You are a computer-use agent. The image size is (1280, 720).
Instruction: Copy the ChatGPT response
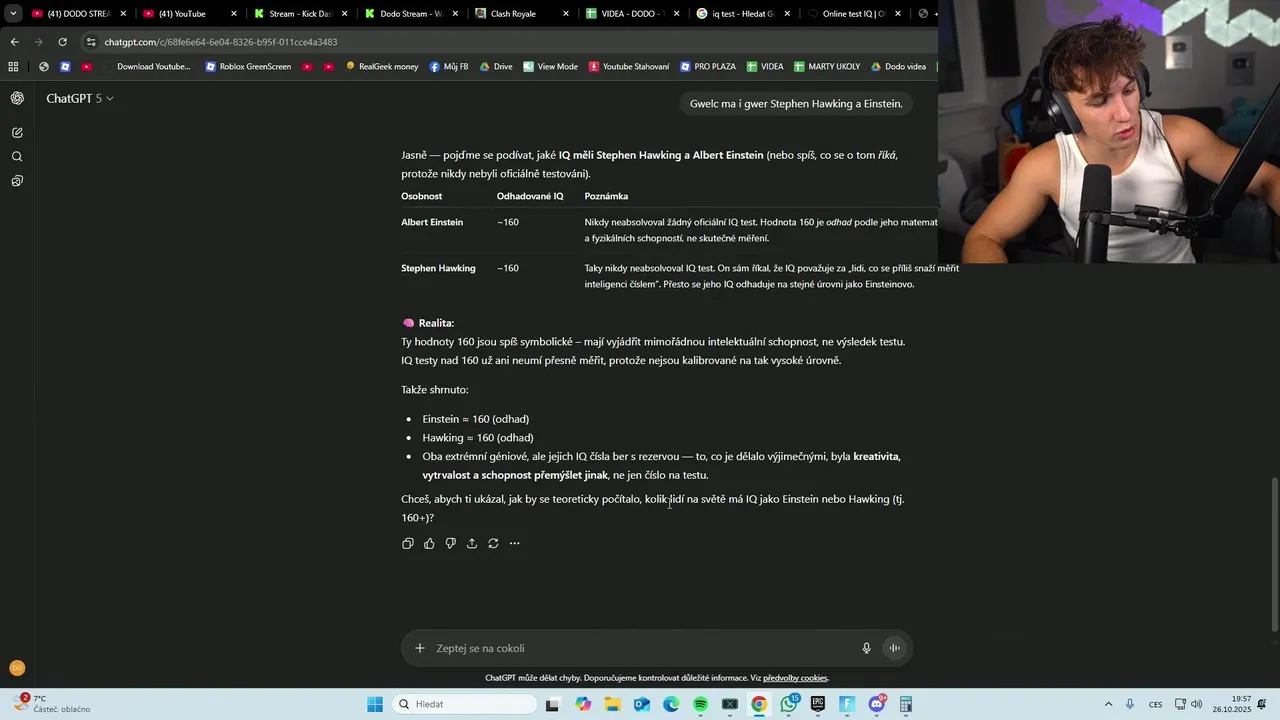(x=408, y=543)
